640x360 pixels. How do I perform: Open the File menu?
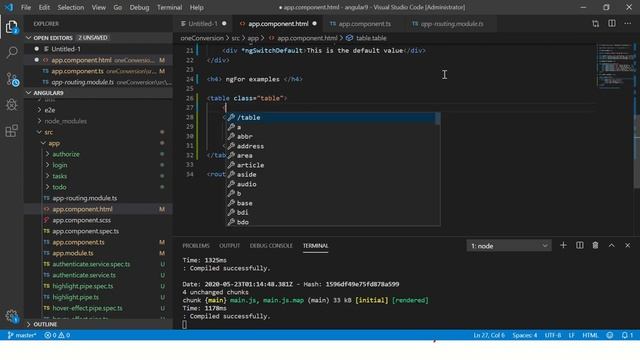coord(26,7)
